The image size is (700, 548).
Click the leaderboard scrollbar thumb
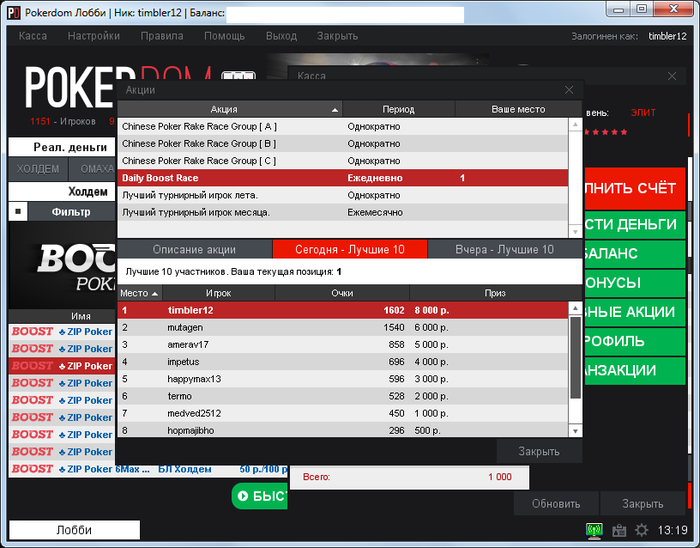[575, 357]
